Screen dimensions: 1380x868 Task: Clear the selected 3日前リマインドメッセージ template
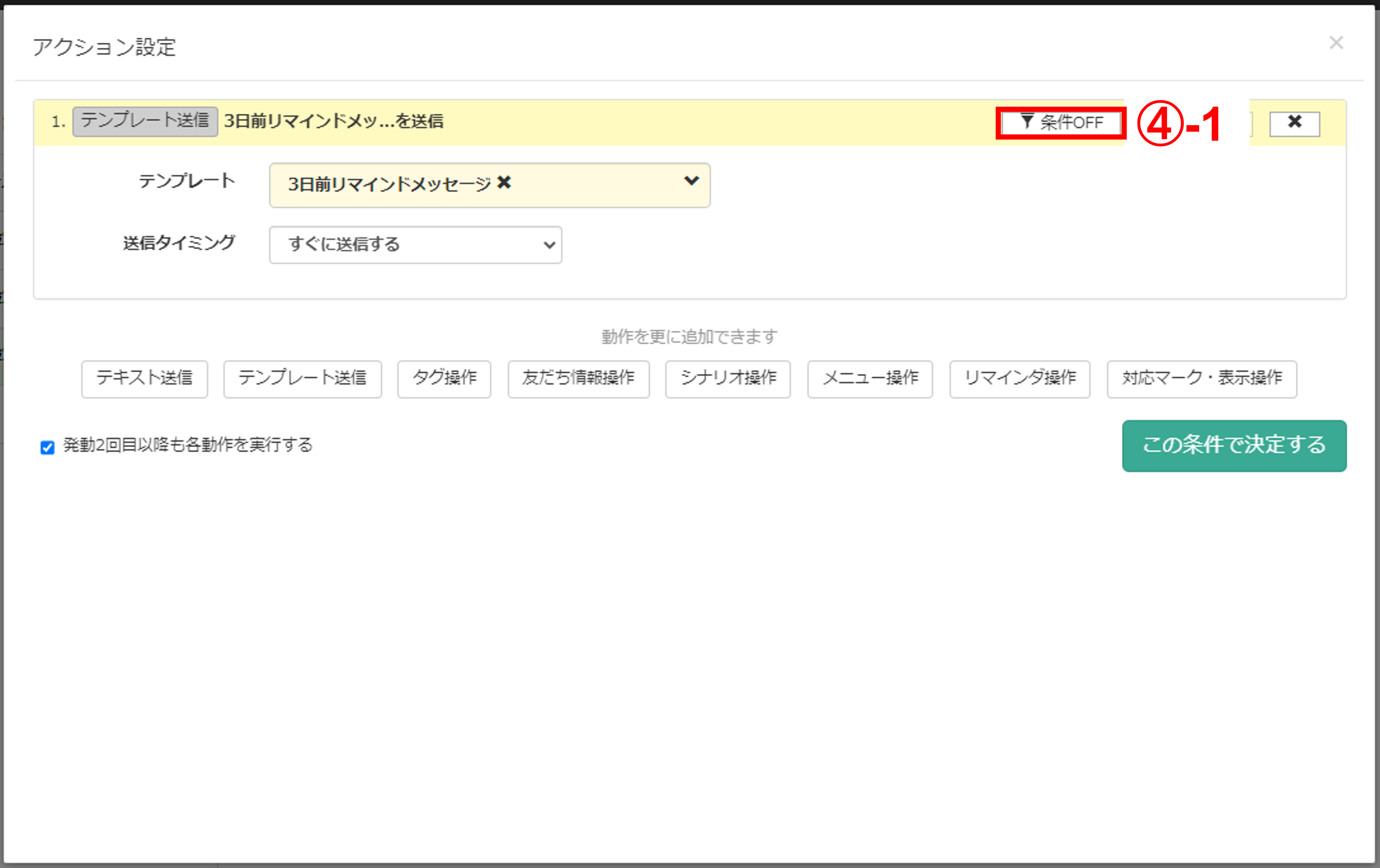click(504, 183)
